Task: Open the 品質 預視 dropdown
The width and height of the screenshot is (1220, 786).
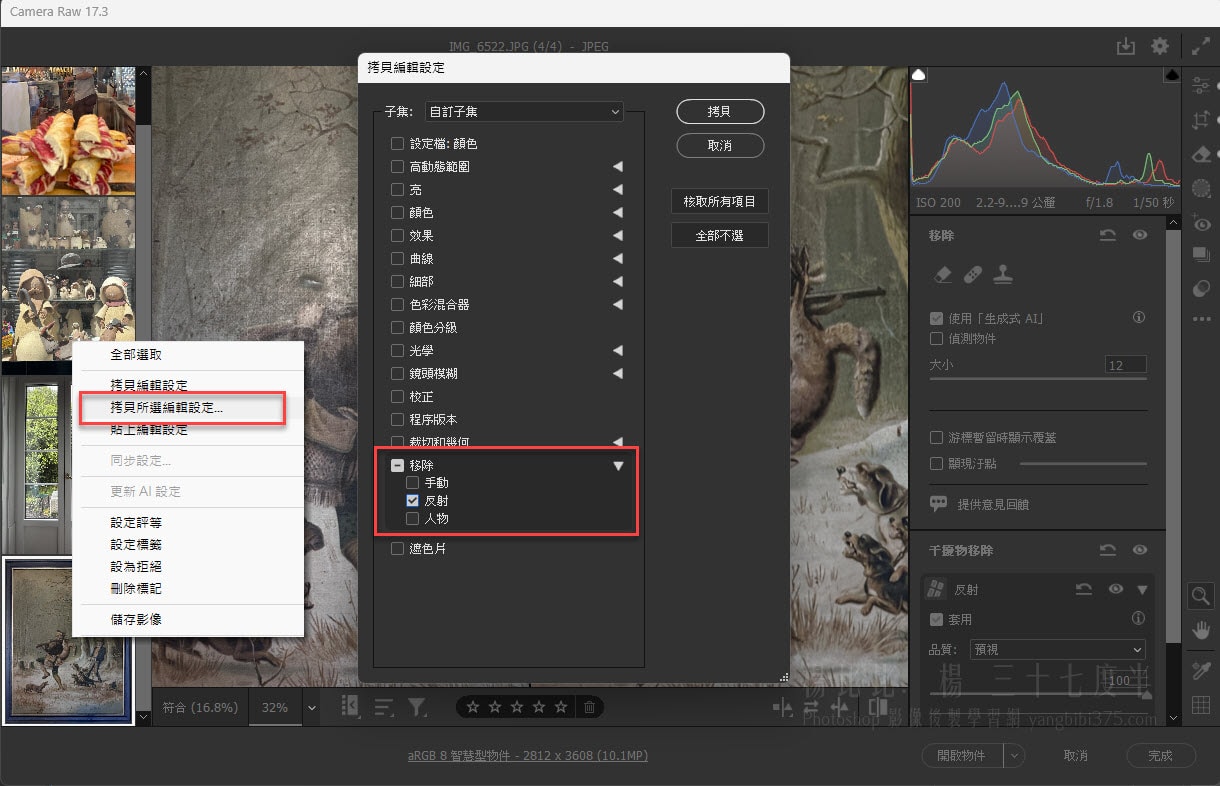Action: pyautogui.click(x=1057, y=650)
